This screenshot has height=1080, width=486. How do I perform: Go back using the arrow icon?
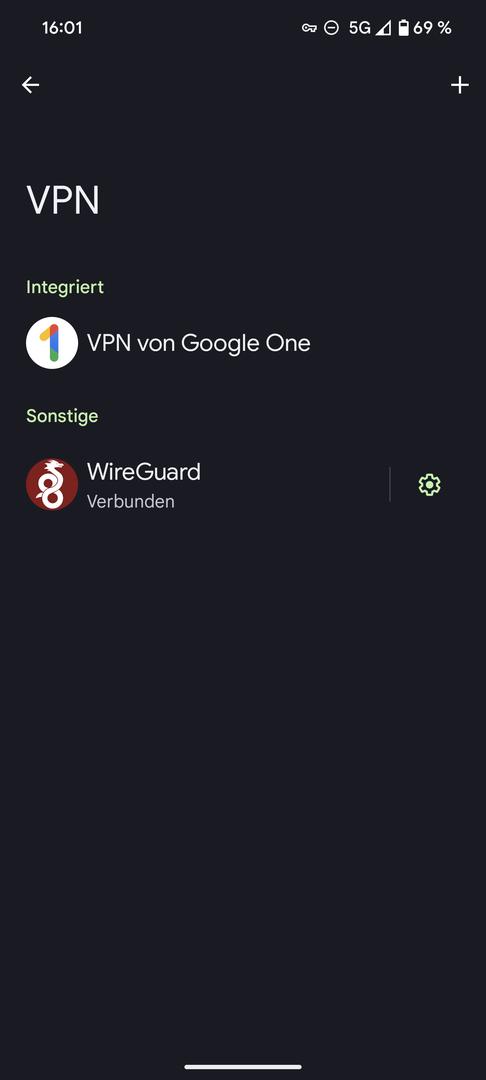(x=30, y=85)
